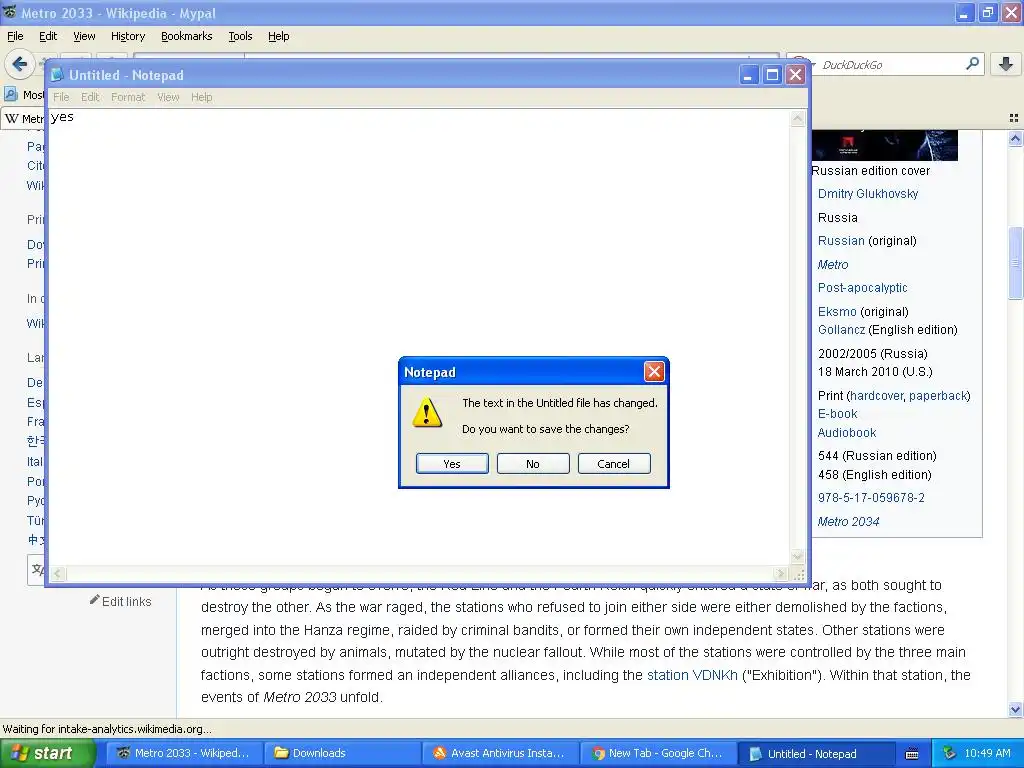Open the Post-apocalyptic genre link

tap(863, 287)
